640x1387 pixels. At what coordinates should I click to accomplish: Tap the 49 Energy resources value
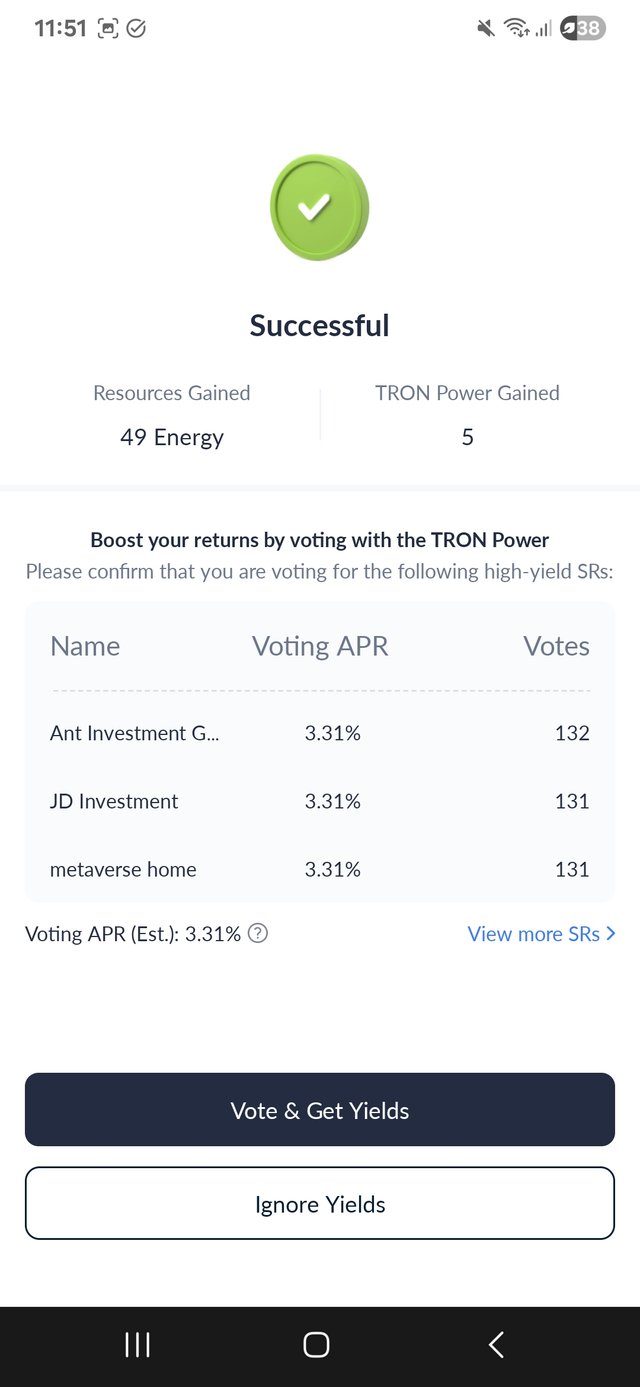pyautogui.click(x=172, y=437)
